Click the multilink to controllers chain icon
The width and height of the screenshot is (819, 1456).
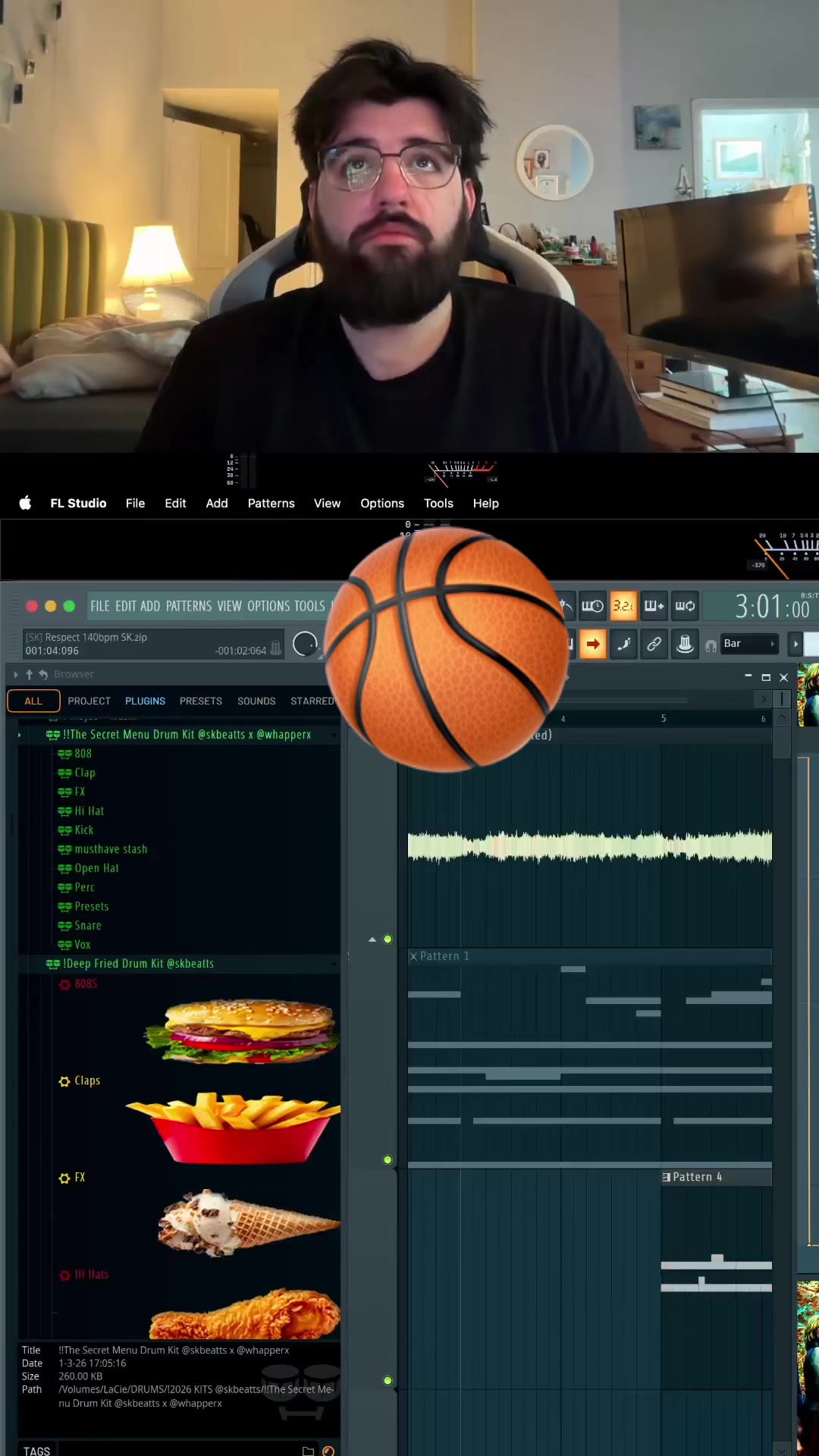654,644
